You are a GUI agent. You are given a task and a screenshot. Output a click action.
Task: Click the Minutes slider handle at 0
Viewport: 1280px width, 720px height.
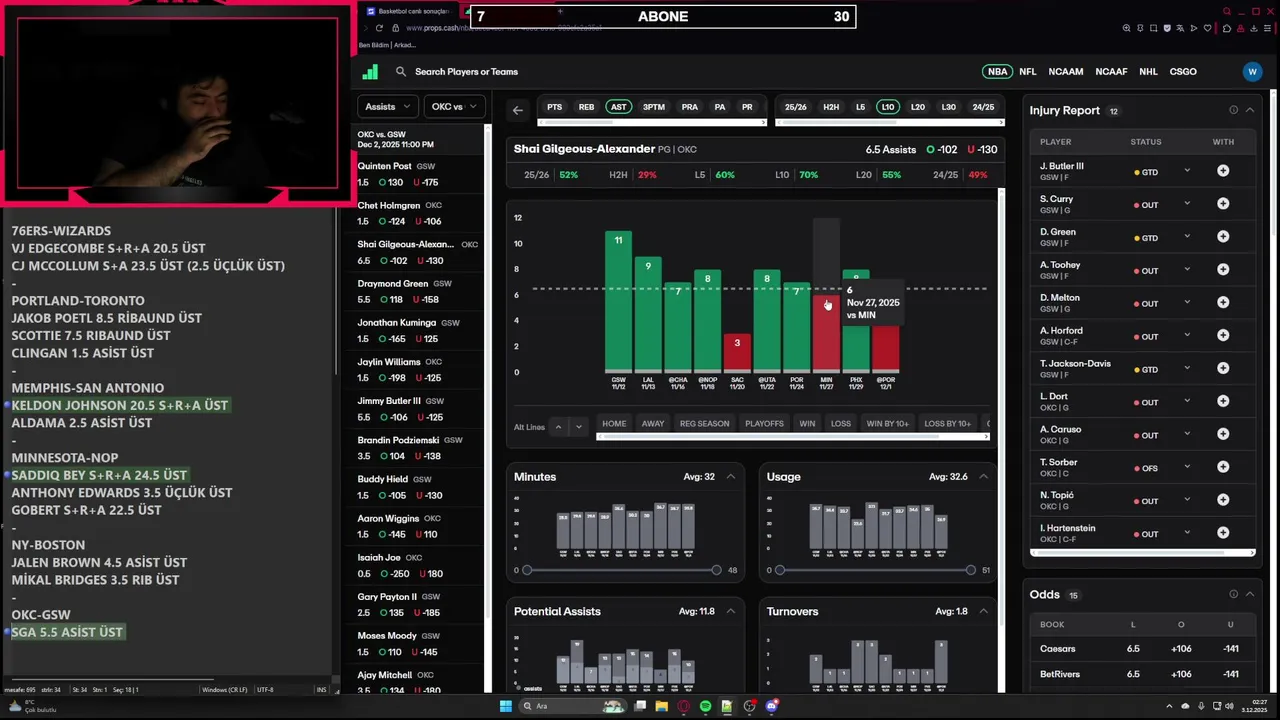[527, 570]
